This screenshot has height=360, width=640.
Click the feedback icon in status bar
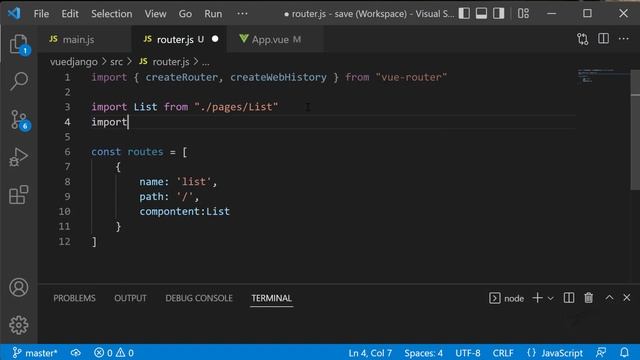tap(601, 353)
